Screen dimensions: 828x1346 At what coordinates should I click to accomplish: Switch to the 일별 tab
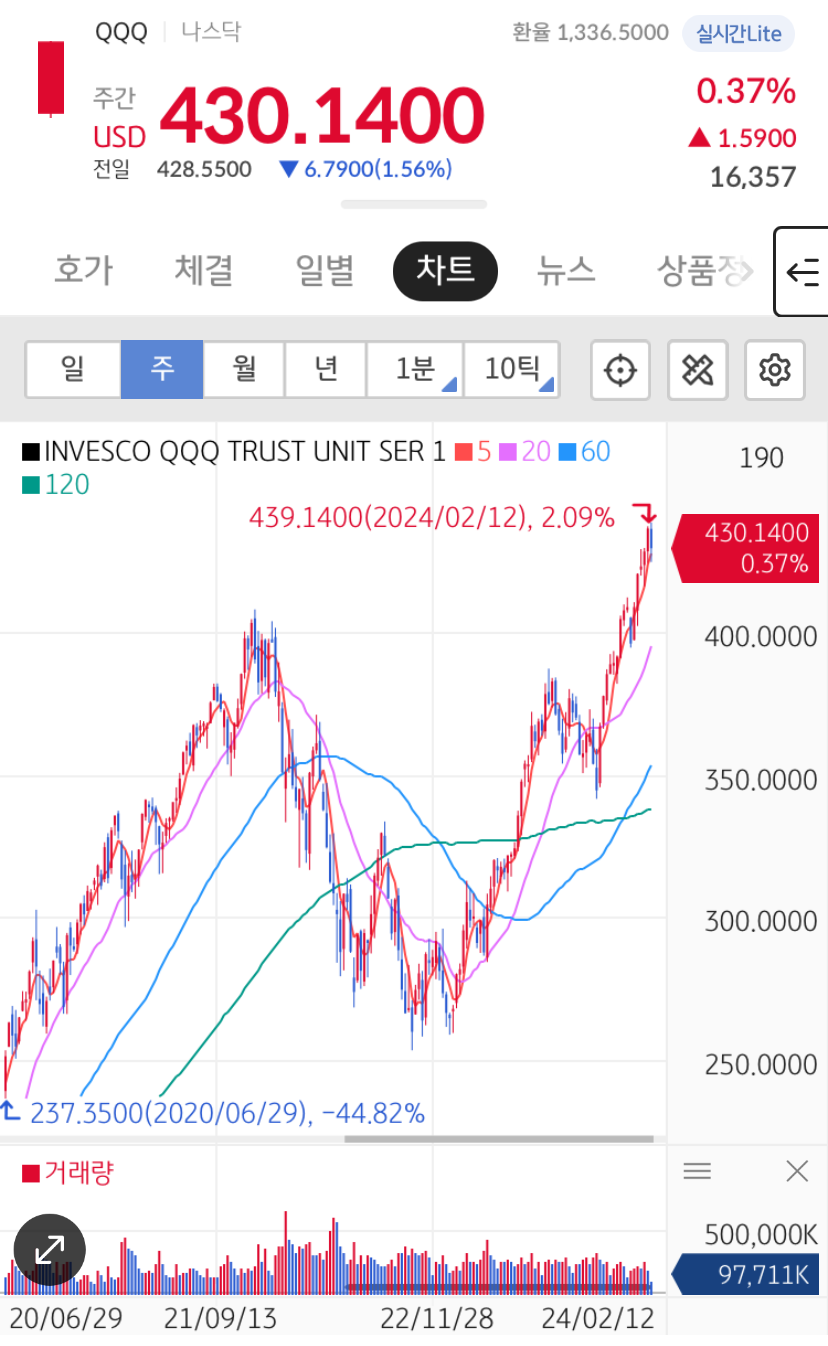324,270
